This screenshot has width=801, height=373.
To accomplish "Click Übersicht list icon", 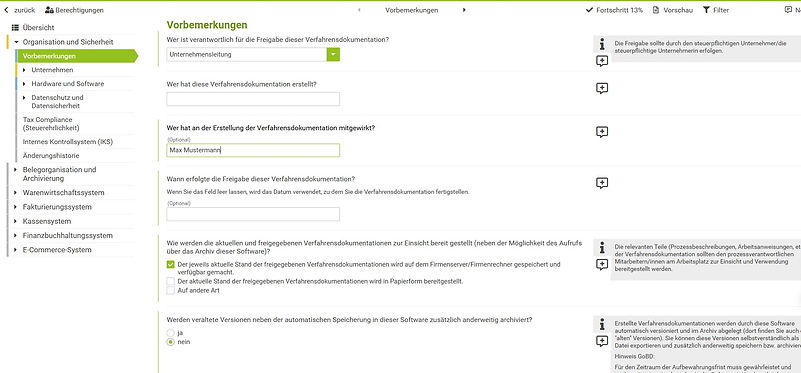I will (x=15, y=28).
